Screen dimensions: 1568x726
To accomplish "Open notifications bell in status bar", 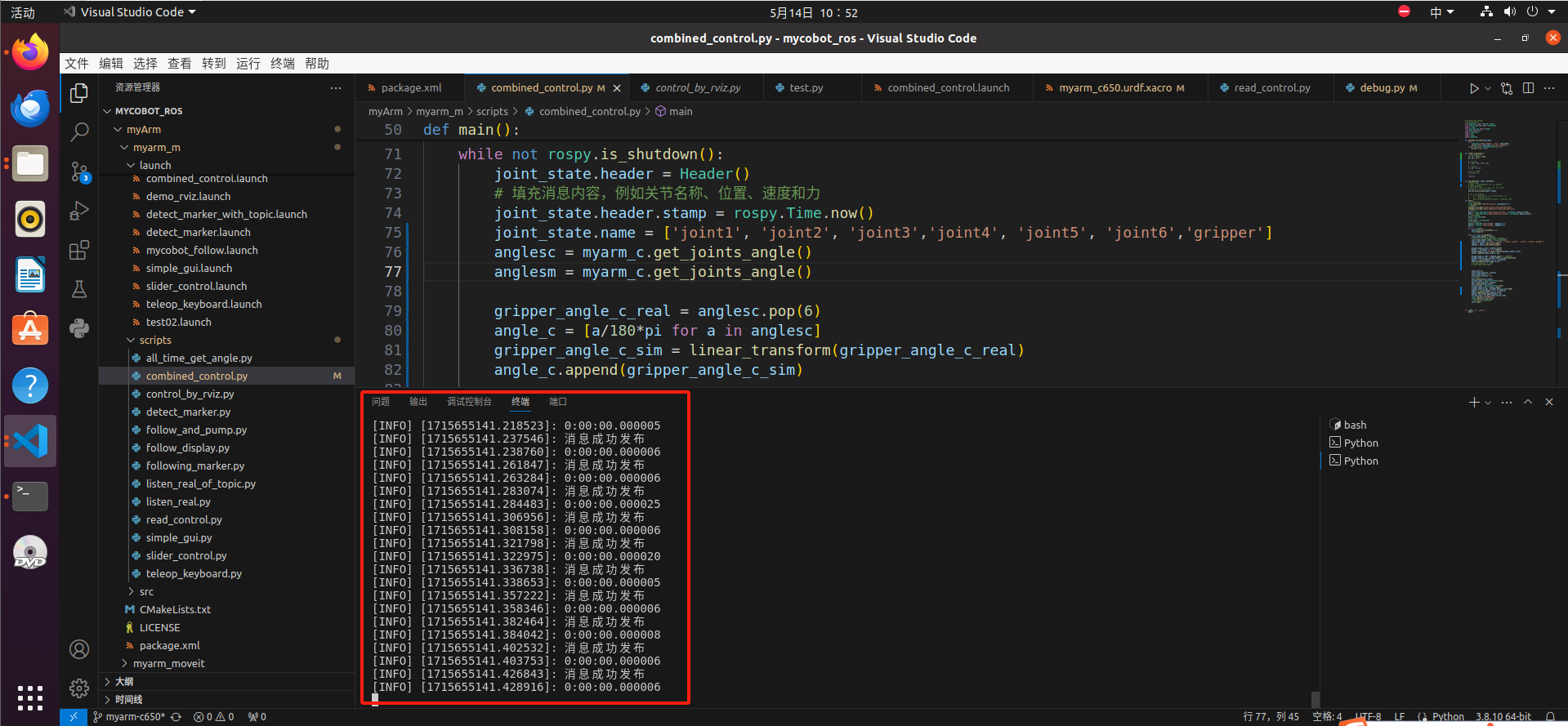I will 1550,717.
